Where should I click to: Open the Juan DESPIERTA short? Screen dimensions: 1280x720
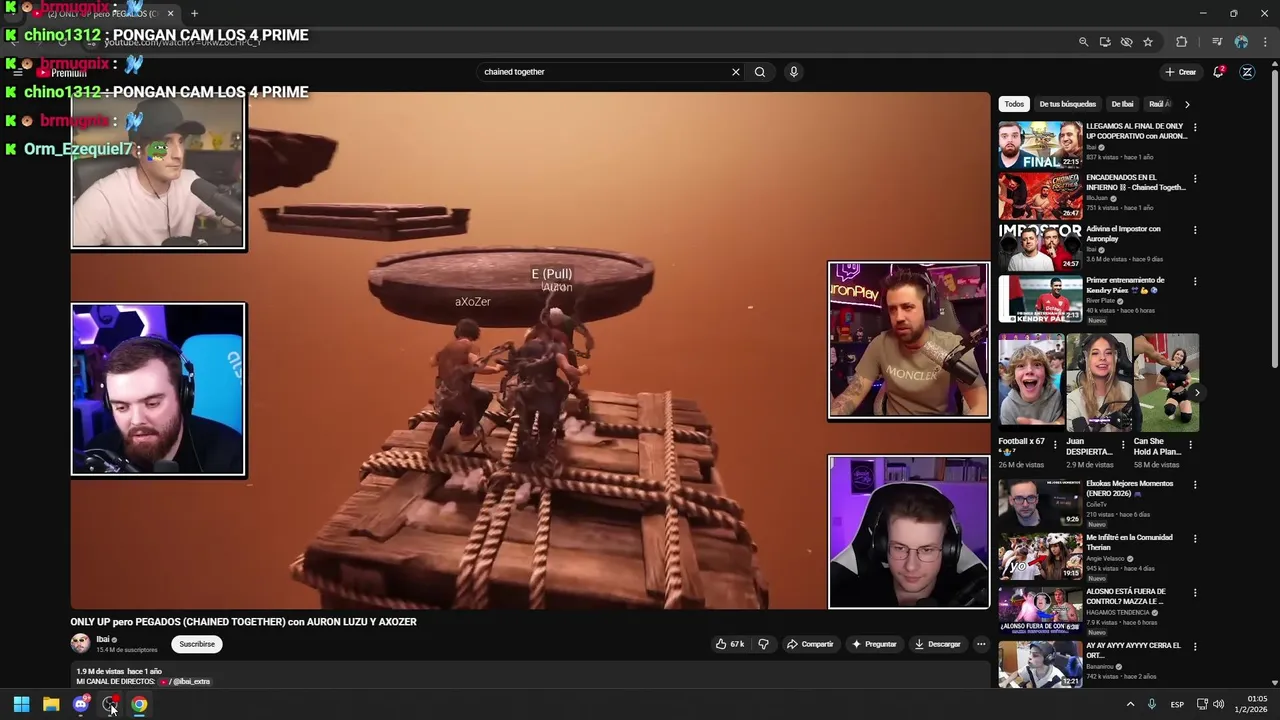tap(1099, 383)
